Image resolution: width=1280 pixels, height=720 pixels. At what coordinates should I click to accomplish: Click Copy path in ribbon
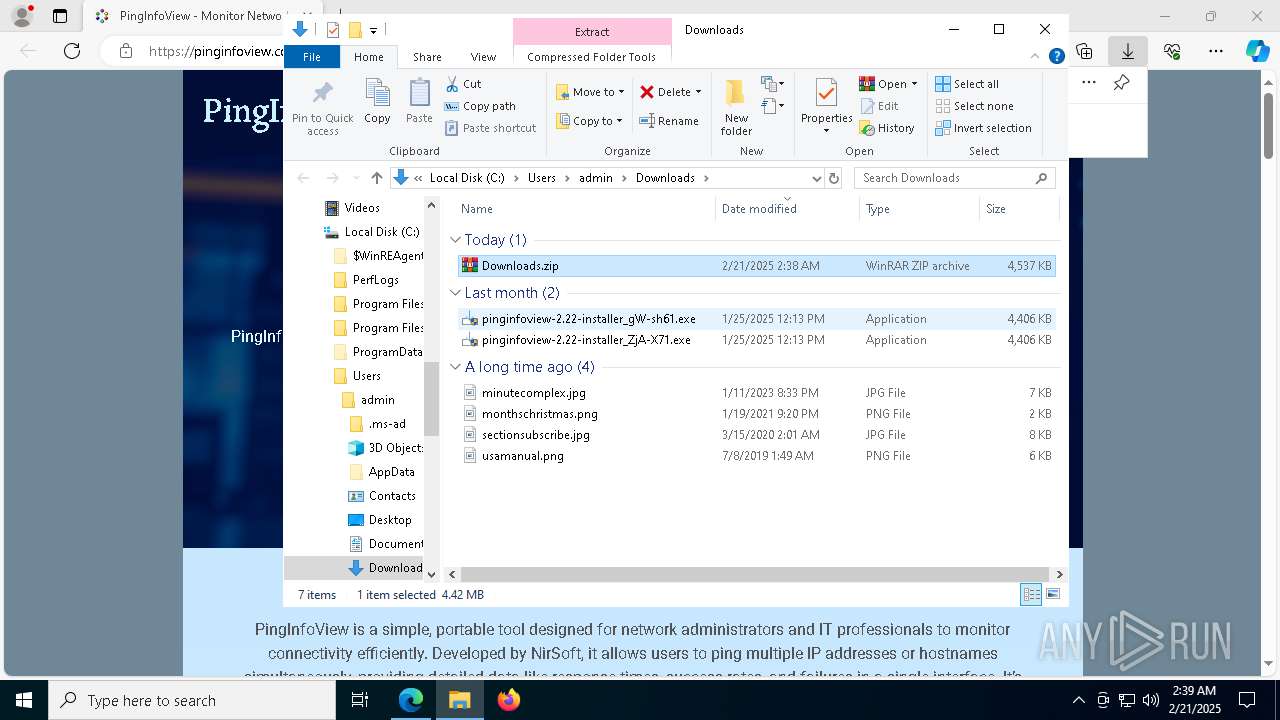(x=480, y=106)
